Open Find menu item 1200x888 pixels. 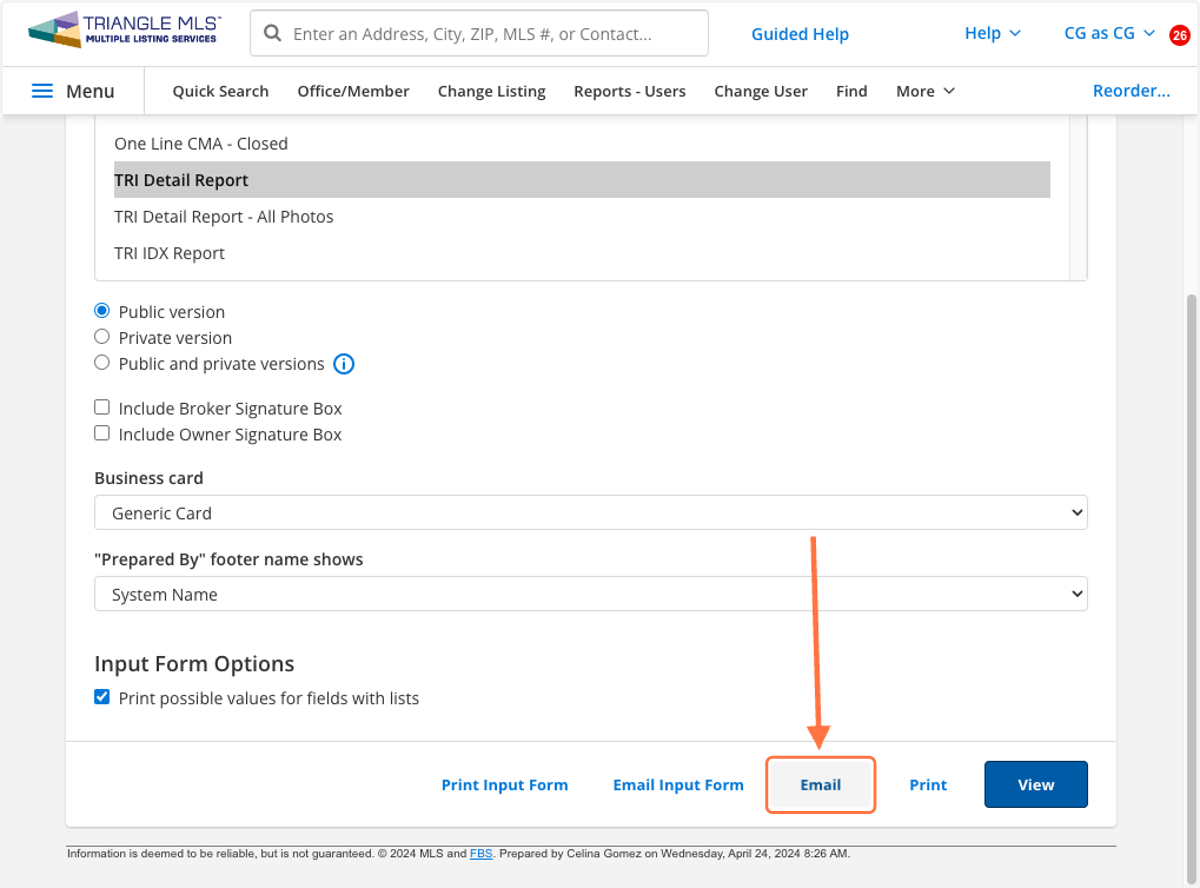point(852,91)
